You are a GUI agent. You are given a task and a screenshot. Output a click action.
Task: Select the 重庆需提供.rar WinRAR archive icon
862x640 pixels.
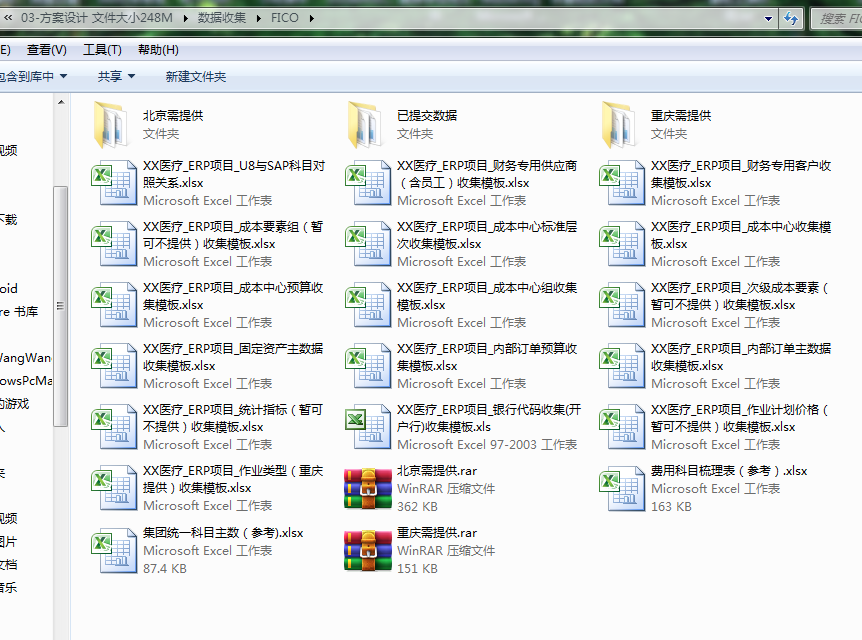point(368,551)
